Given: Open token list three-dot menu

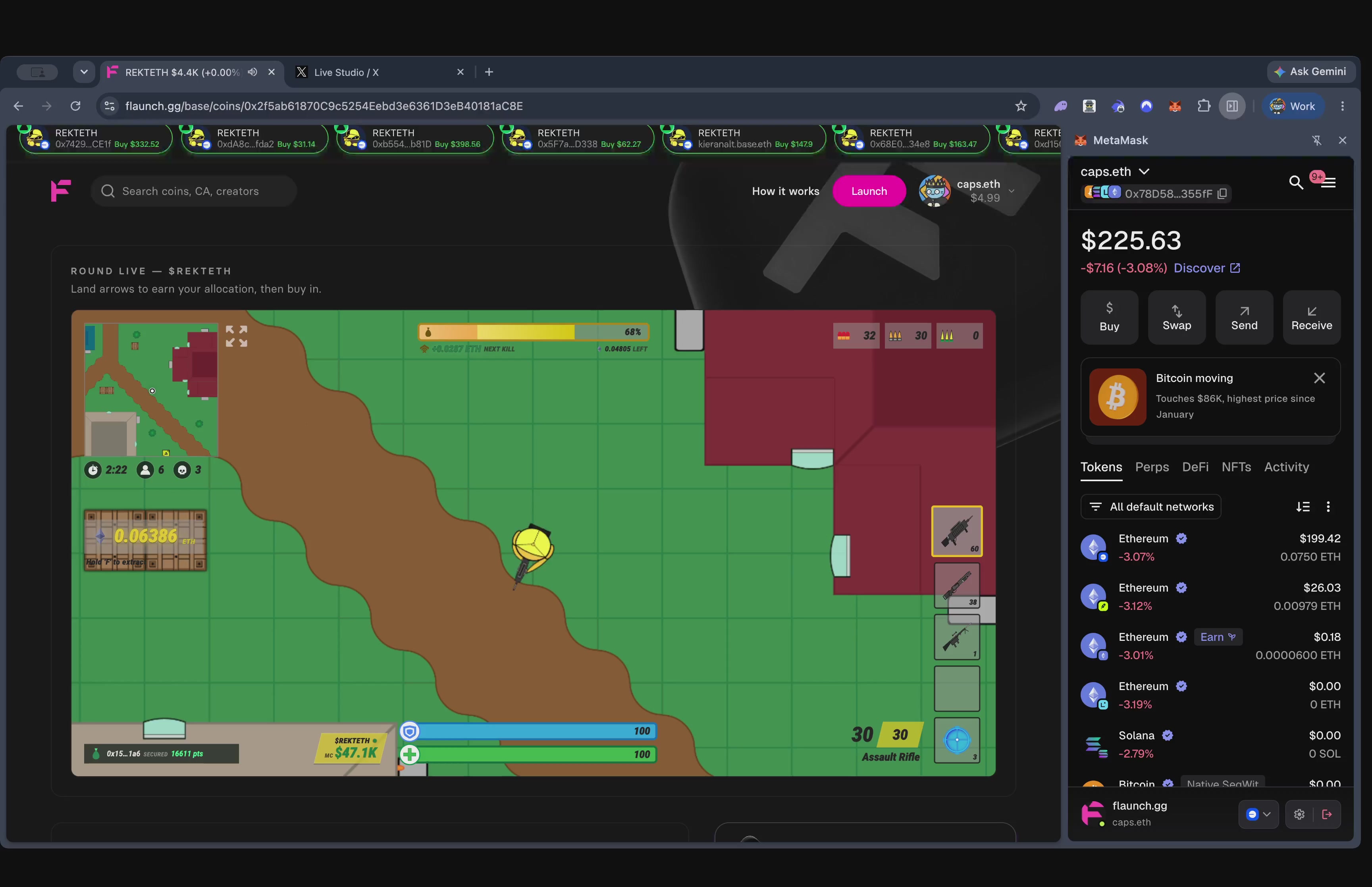Looking at the screenshot, I should [x=1328, y=507].
